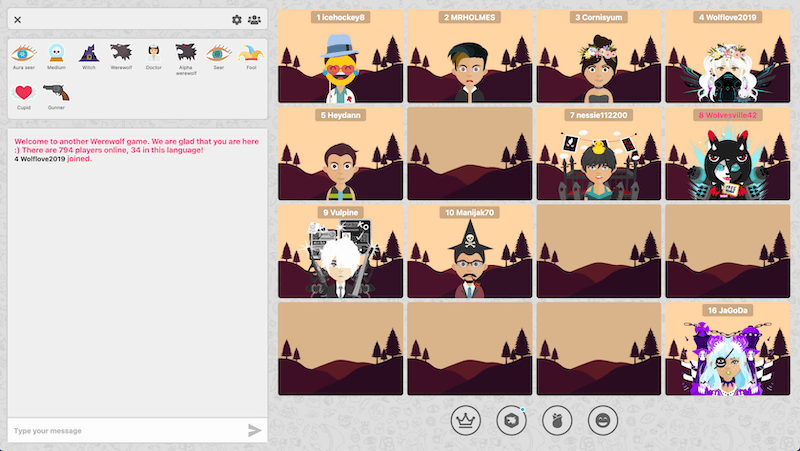The height and width of the screenshot is (451, 800).
Task: Select the Medium crystal ball icon
Action: pyautogui.click(x=56, y=54)
